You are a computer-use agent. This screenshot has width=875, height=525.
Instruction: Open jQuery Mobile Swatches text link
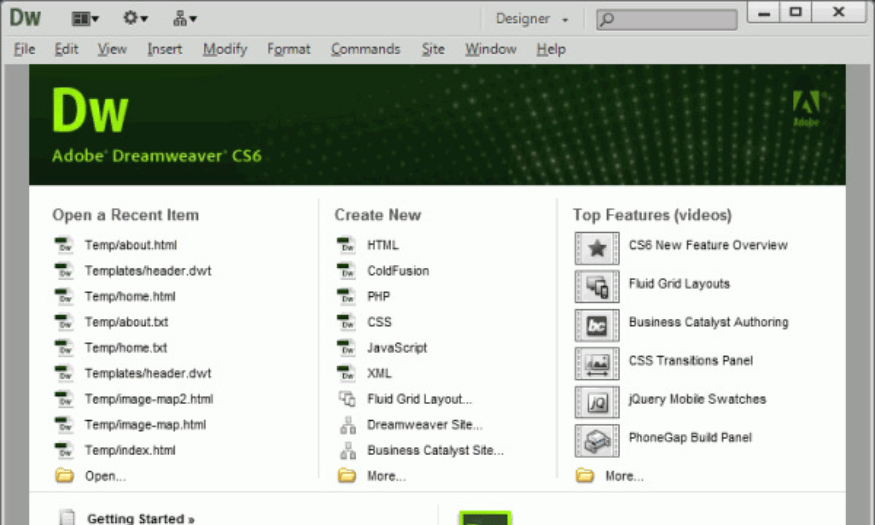pos(698,399)
